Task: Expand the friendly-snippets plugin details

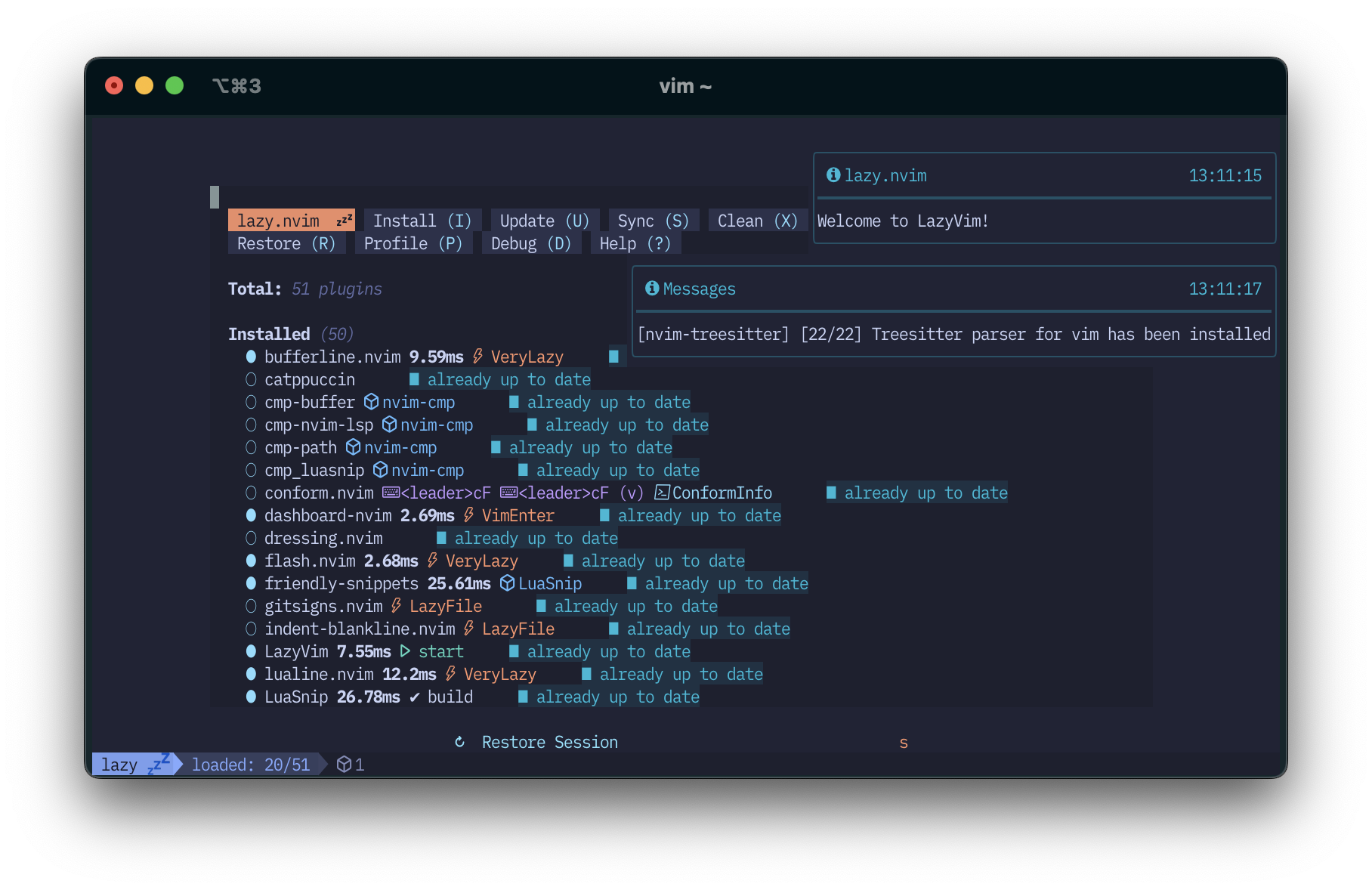Action: (341, 583)
